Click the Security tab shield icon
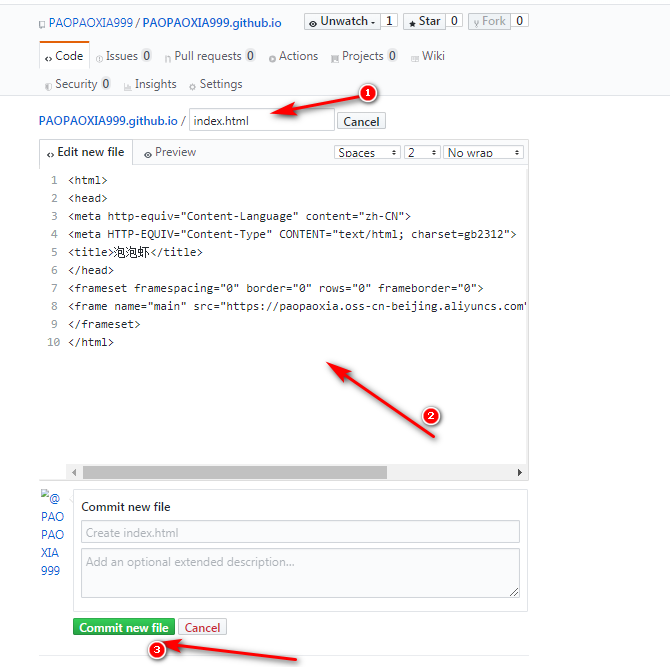670x667 pixels. tap(48, 86)
